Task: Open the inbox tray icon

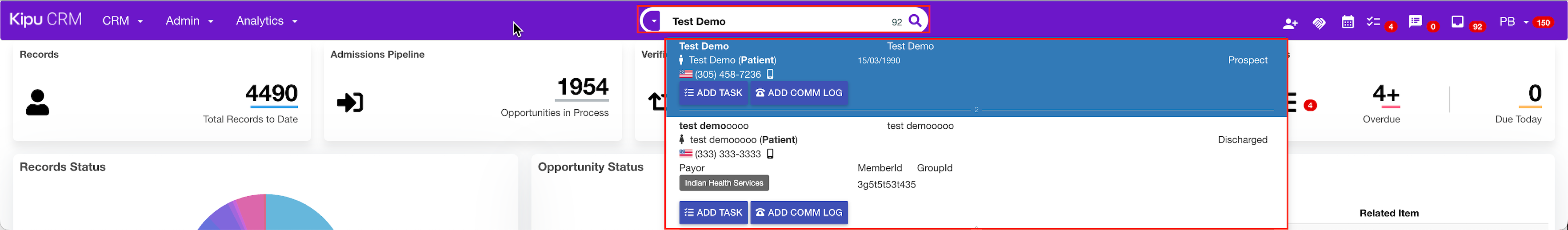Action: click(x=1457, y=22)
